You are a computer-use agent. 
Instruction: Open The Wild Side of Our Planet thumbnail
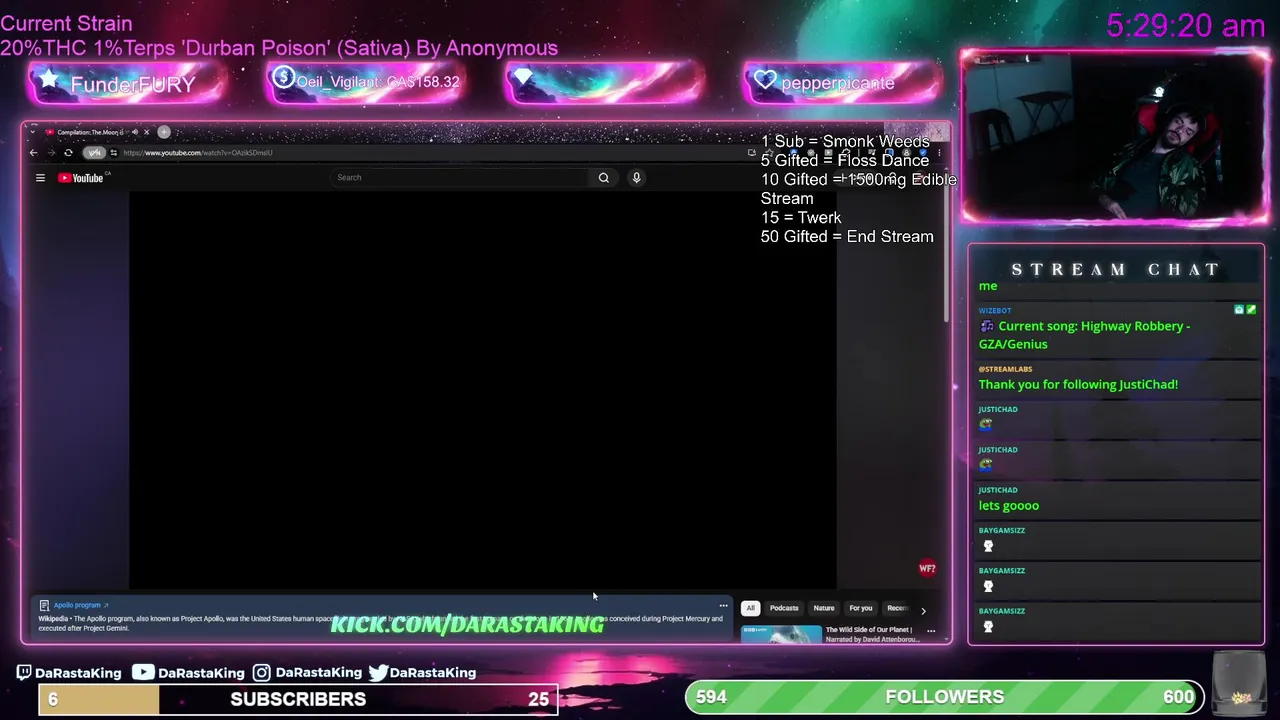coord(781,634)
